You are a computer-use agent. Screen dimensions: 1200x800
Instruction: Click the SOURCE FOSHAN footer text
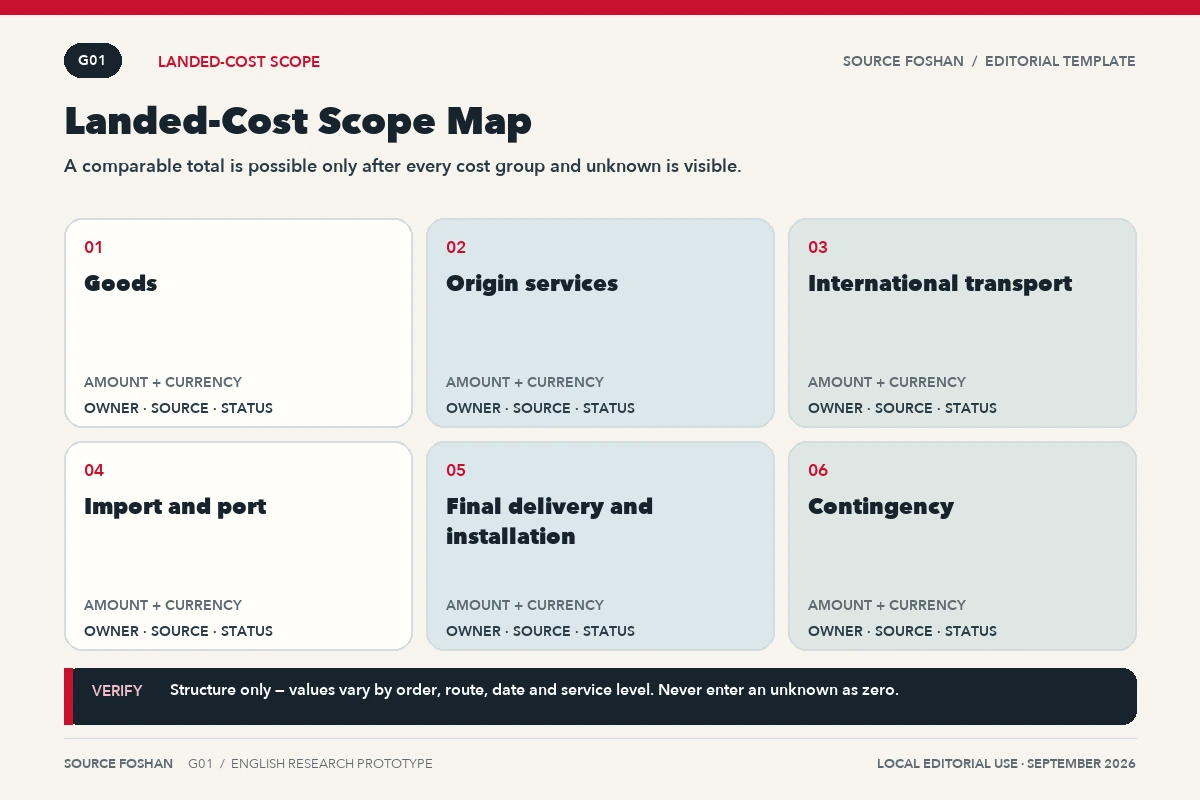(118, 764)
